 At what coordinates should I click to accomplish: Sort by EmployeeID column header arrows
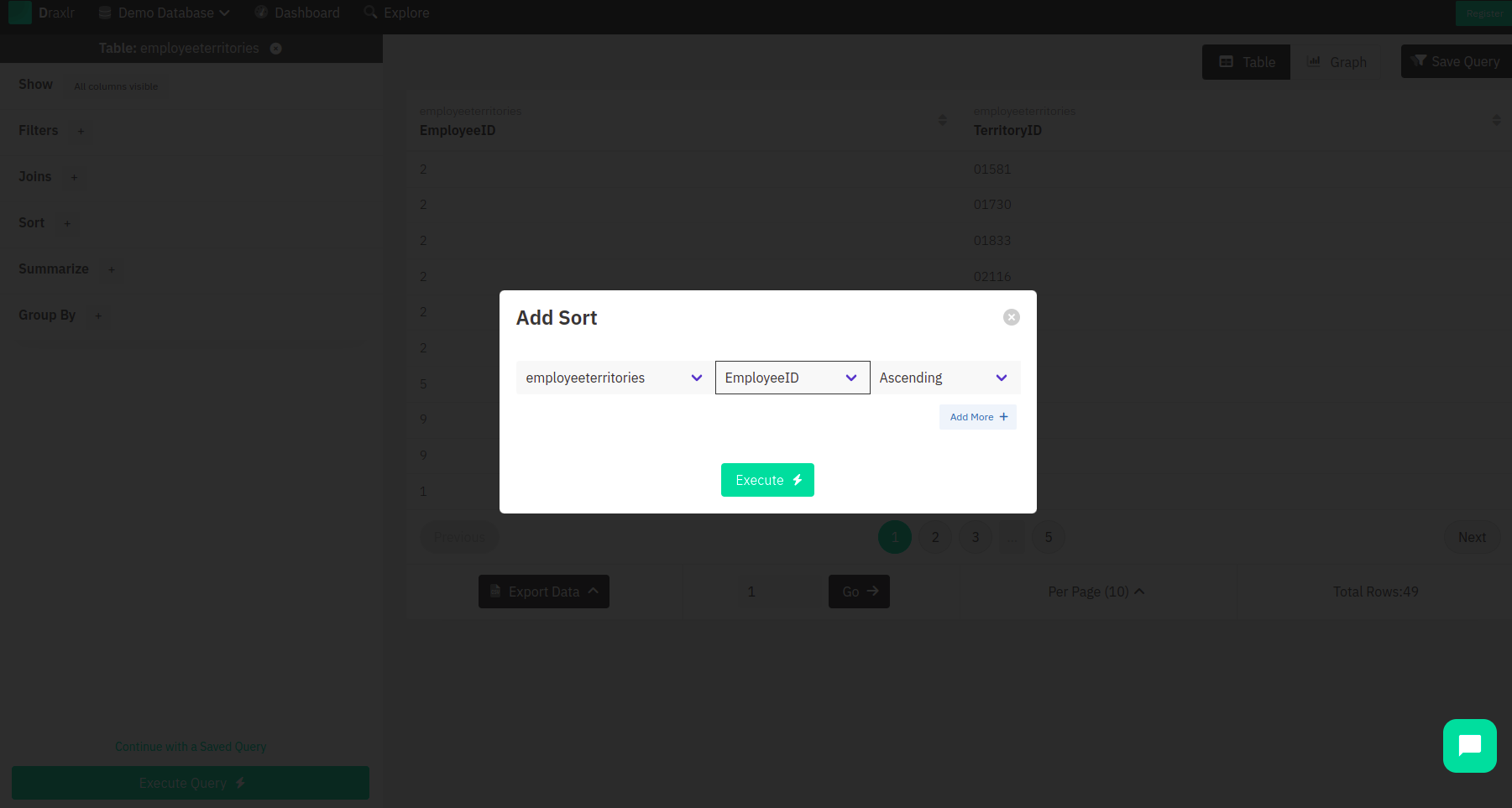pyautogui.click(x=942, y=120)
